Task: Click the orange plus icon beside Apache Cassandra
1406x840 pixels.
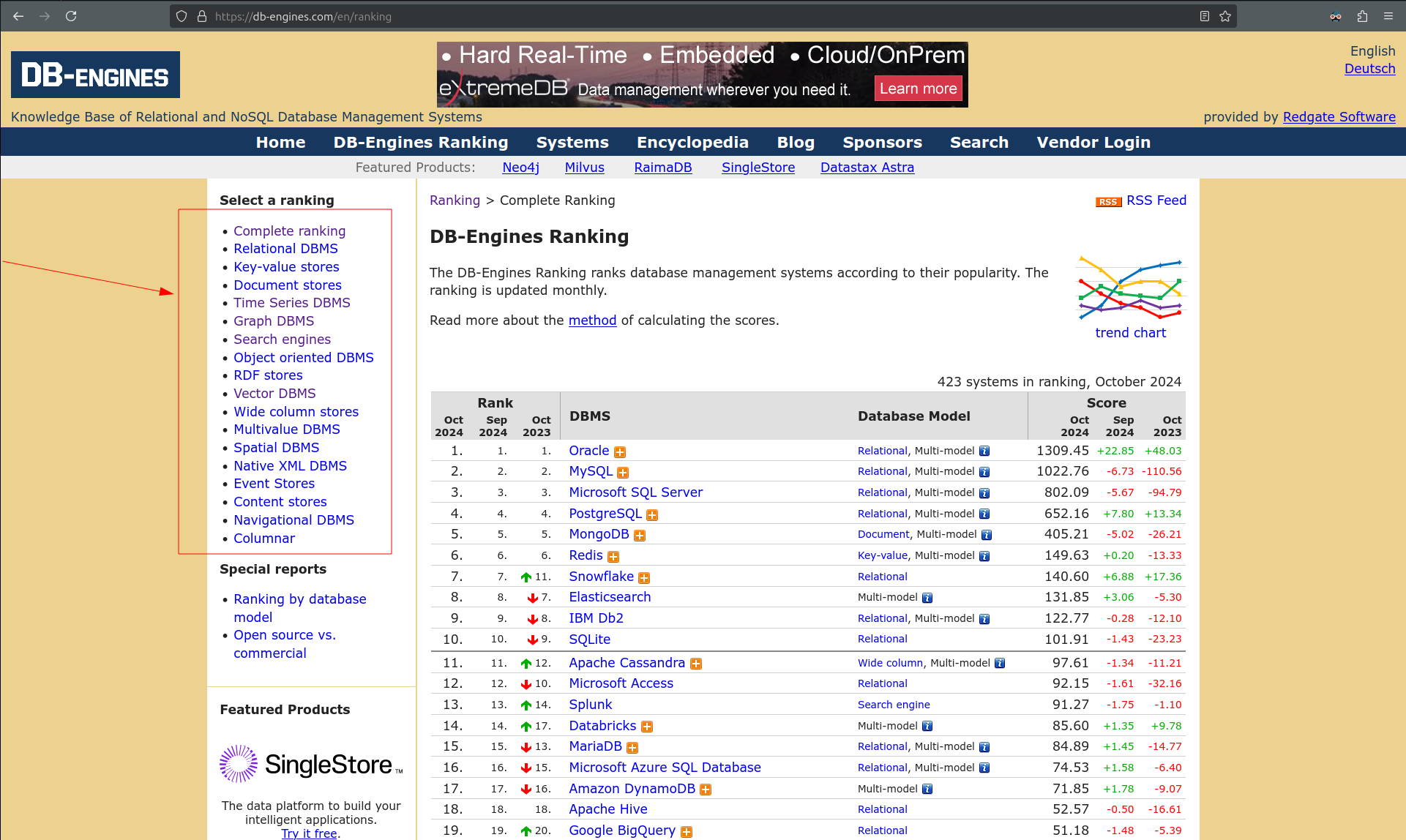Action: click(696, 664)
